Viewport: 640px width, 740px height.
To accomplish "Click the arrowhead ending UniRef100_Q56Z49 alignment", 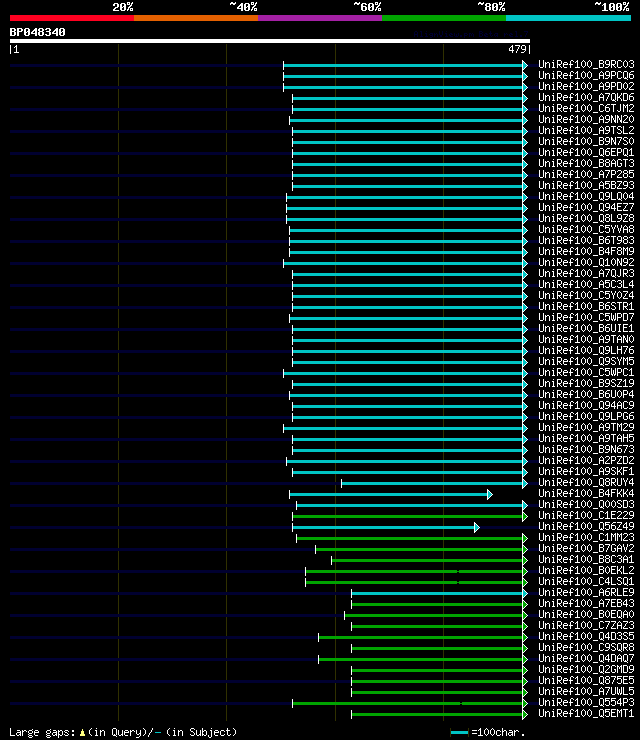I will [x=477, y=528].
